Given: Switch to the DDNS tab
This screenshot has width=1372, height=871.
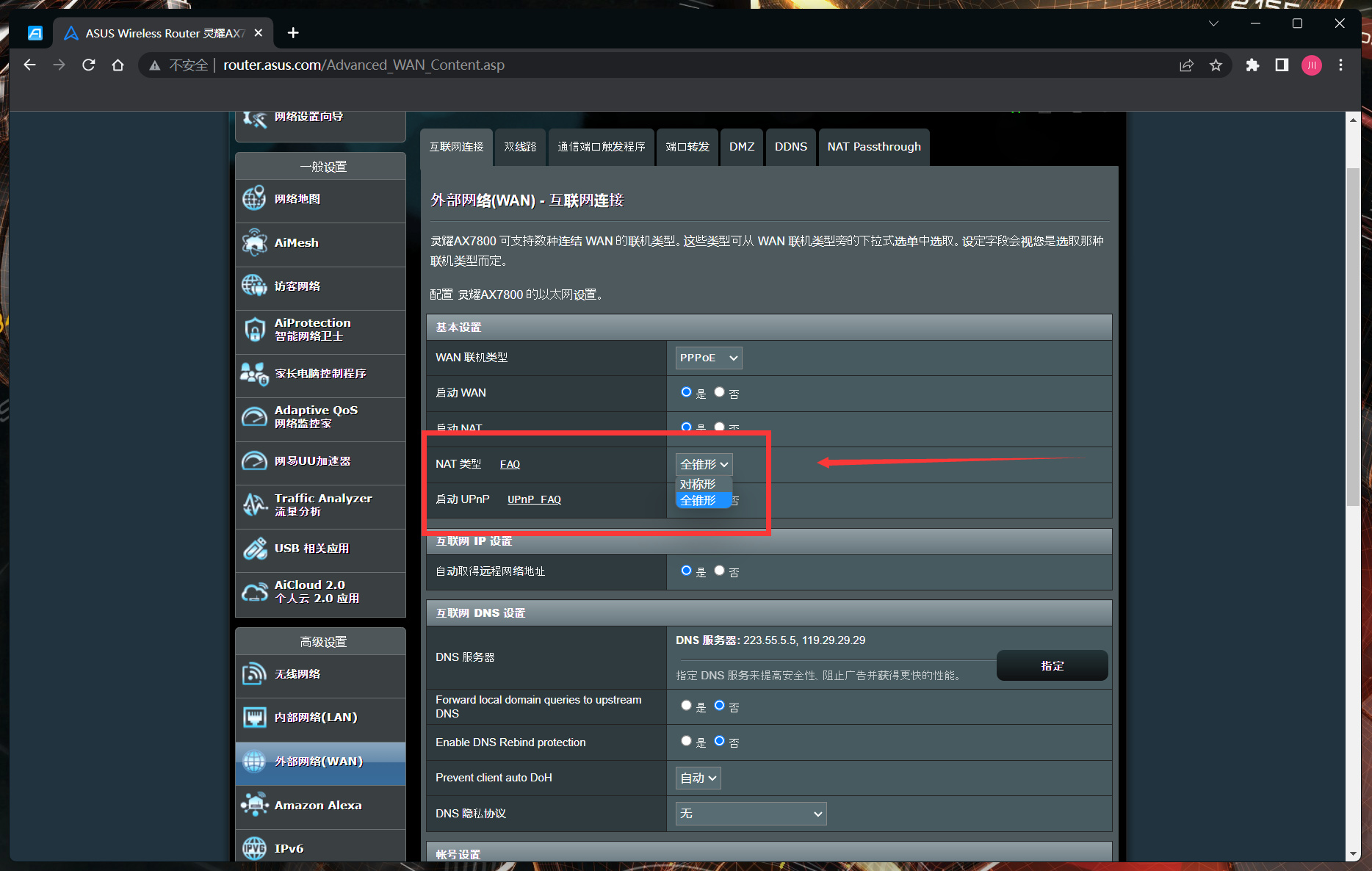Looking at the screenshot, I should tap(791, 147).
